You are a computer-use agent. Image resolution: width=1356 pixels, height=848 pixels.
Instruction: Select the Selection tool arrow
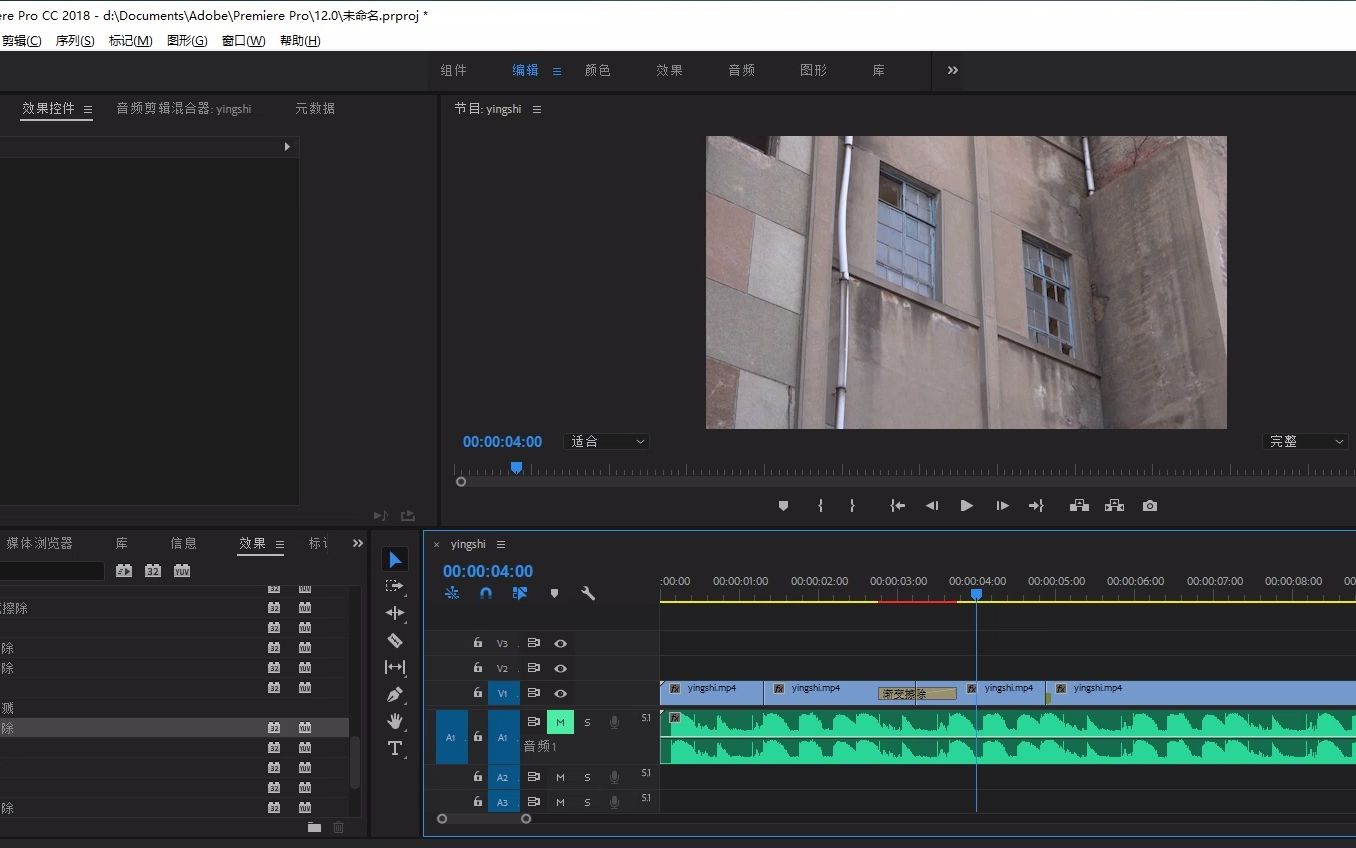[x=395, y=559]
